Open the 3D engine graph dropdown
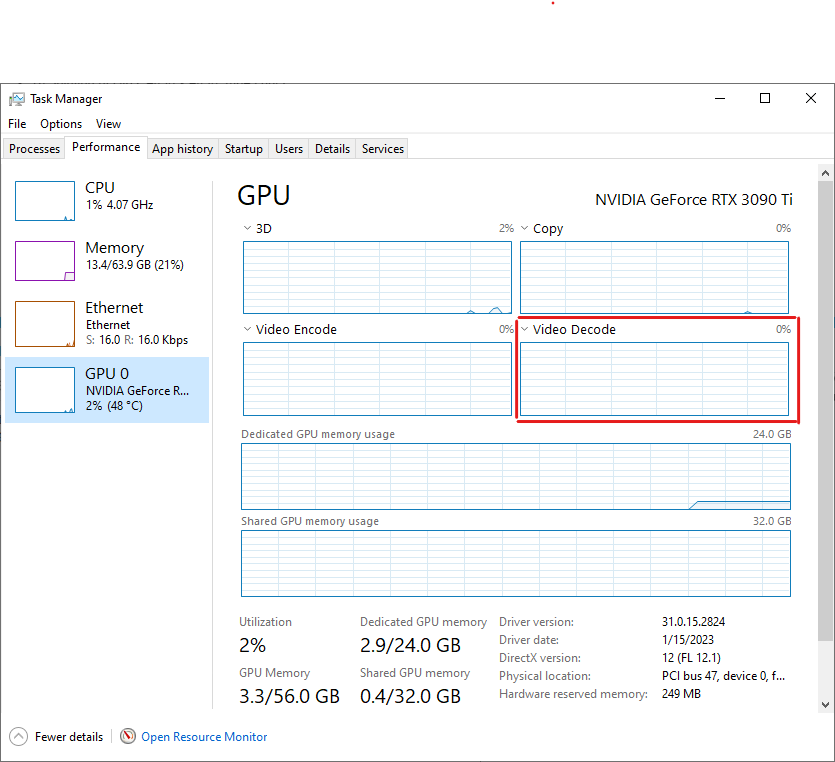 click(x=248, y=228)
